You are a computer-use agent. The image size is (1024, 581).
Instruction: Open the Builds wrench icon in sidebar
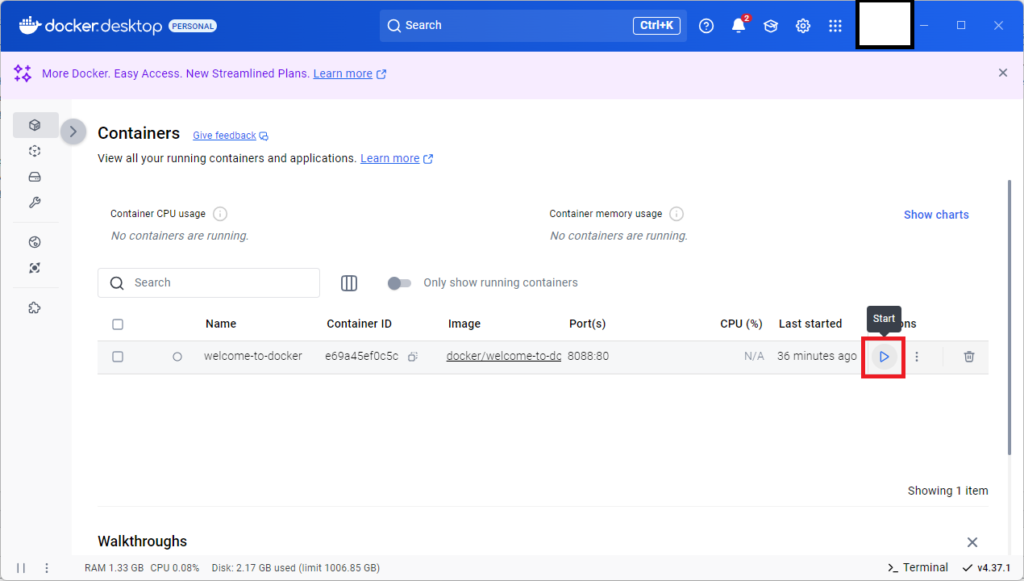(35, 202)
